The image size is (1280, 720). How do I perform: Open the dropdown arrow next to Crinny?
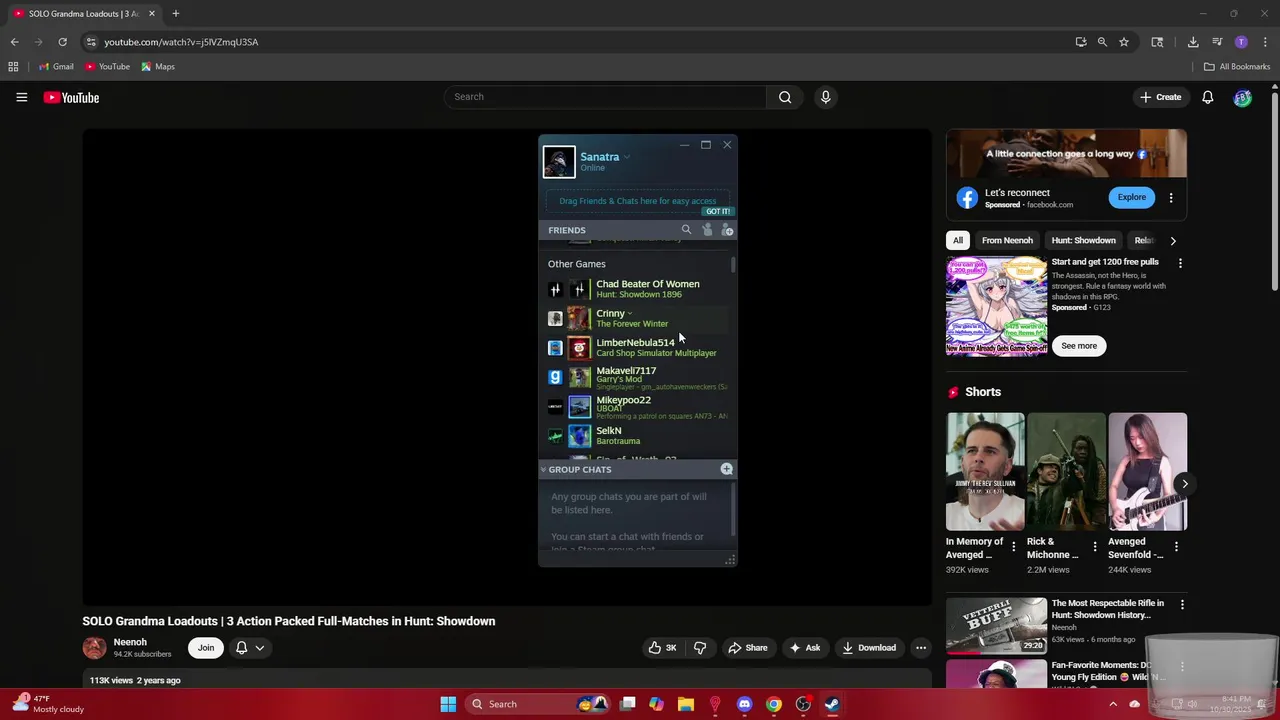pyautogui.click(x=630, y=314)
